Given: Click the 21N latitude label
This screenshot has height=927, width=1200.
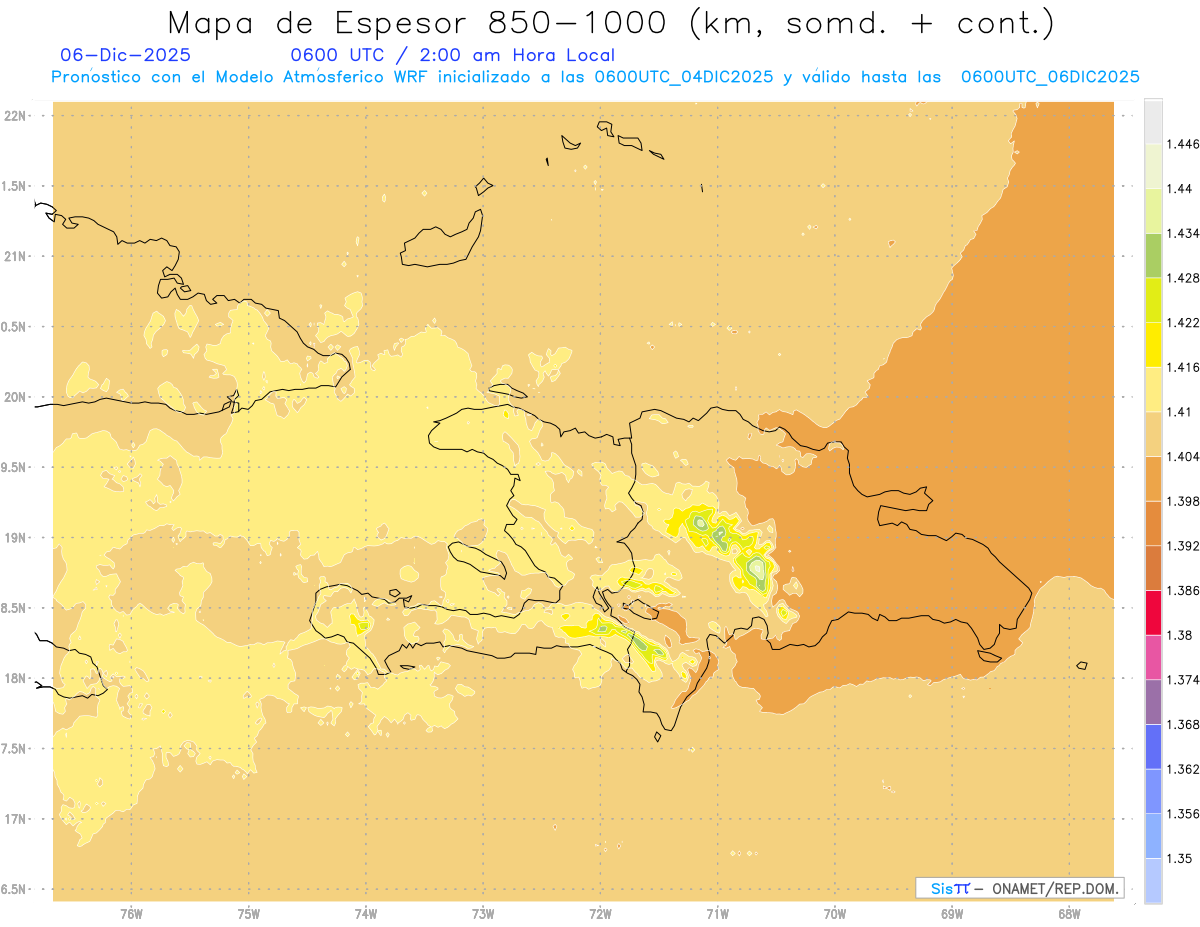Looking at the screenshot, I should click(16, 256).
